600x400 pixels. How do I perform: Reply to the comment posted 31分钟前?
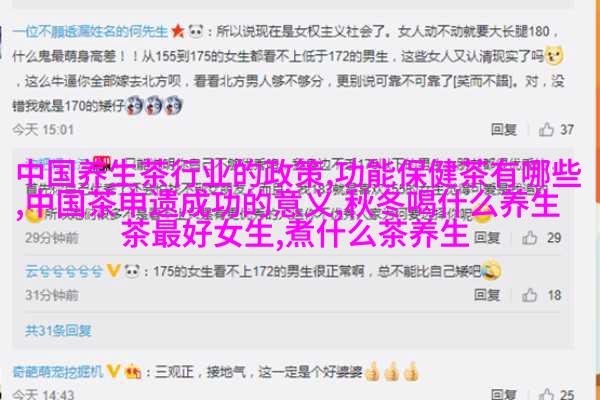point(487,295)
